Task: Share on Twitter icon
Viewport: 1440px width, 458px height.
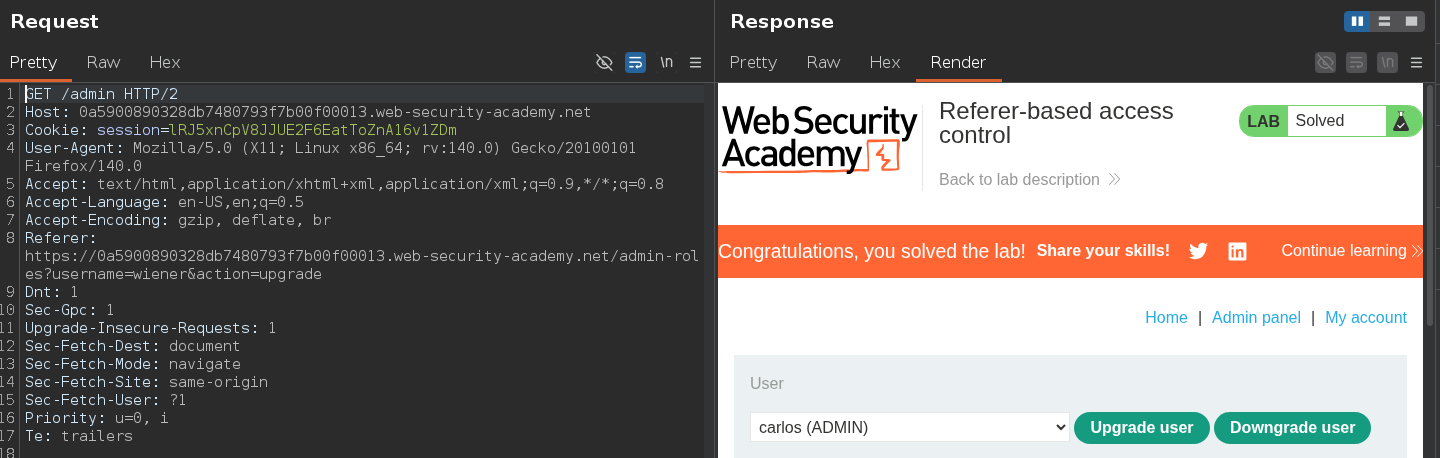Action: coord(1198,251)
